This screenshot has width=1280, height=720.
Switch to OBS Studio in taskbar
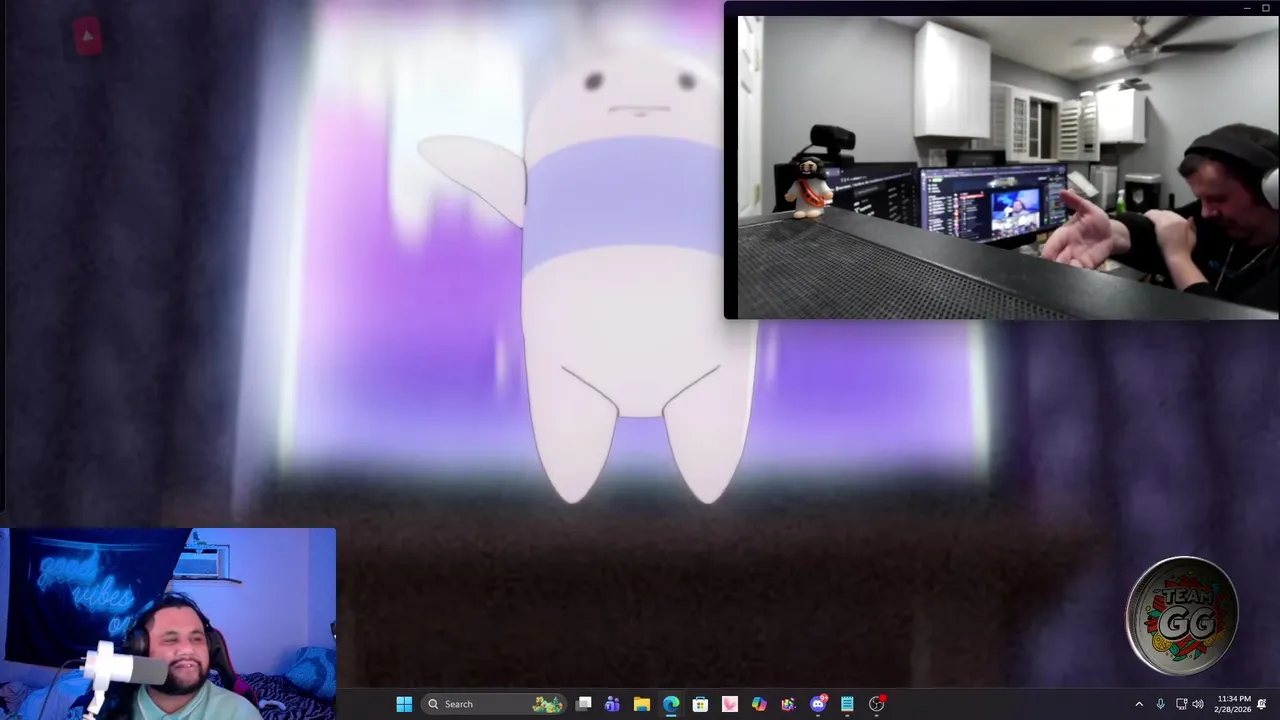(x=877, y=704)
